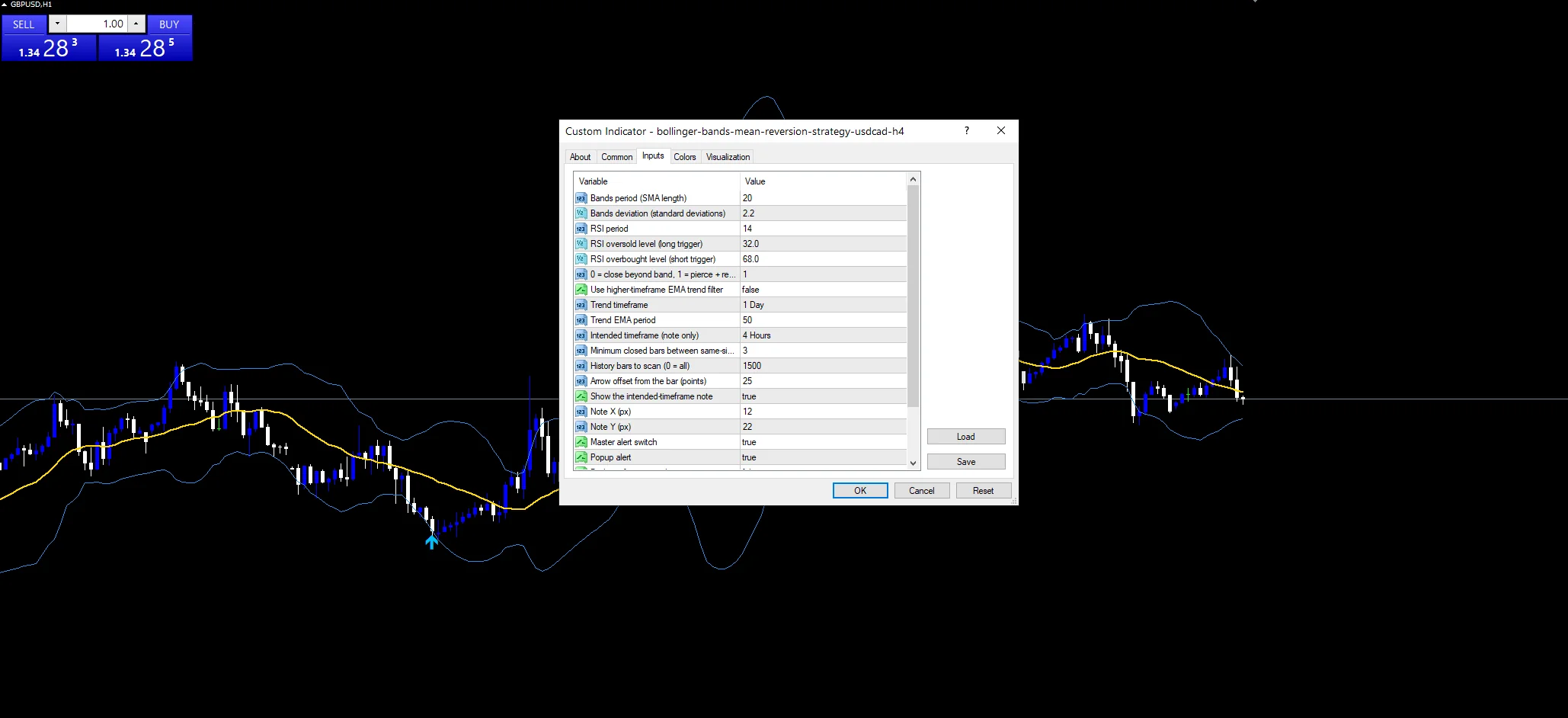1568x718 pixels.
Task: Switch to the About tab
Action: click(x=580, y=157)
